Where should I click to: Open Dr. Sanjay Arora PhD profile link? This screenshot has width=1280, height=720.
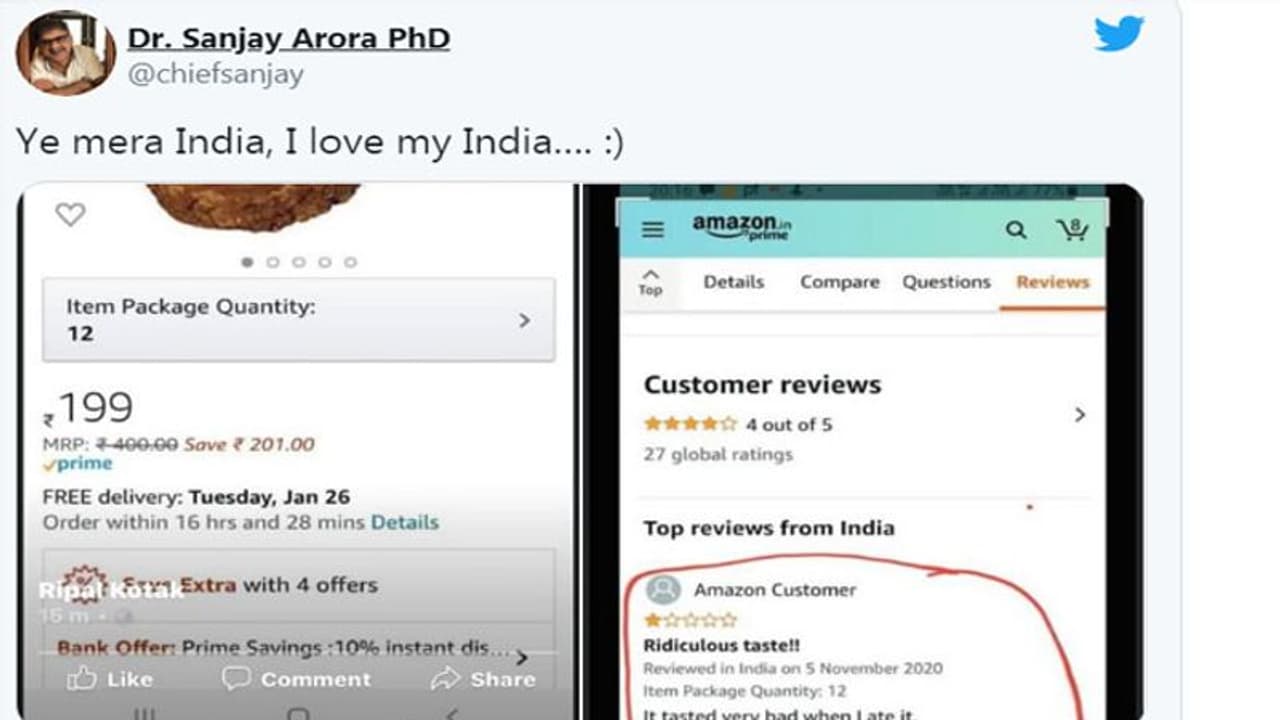coord(289,39)
